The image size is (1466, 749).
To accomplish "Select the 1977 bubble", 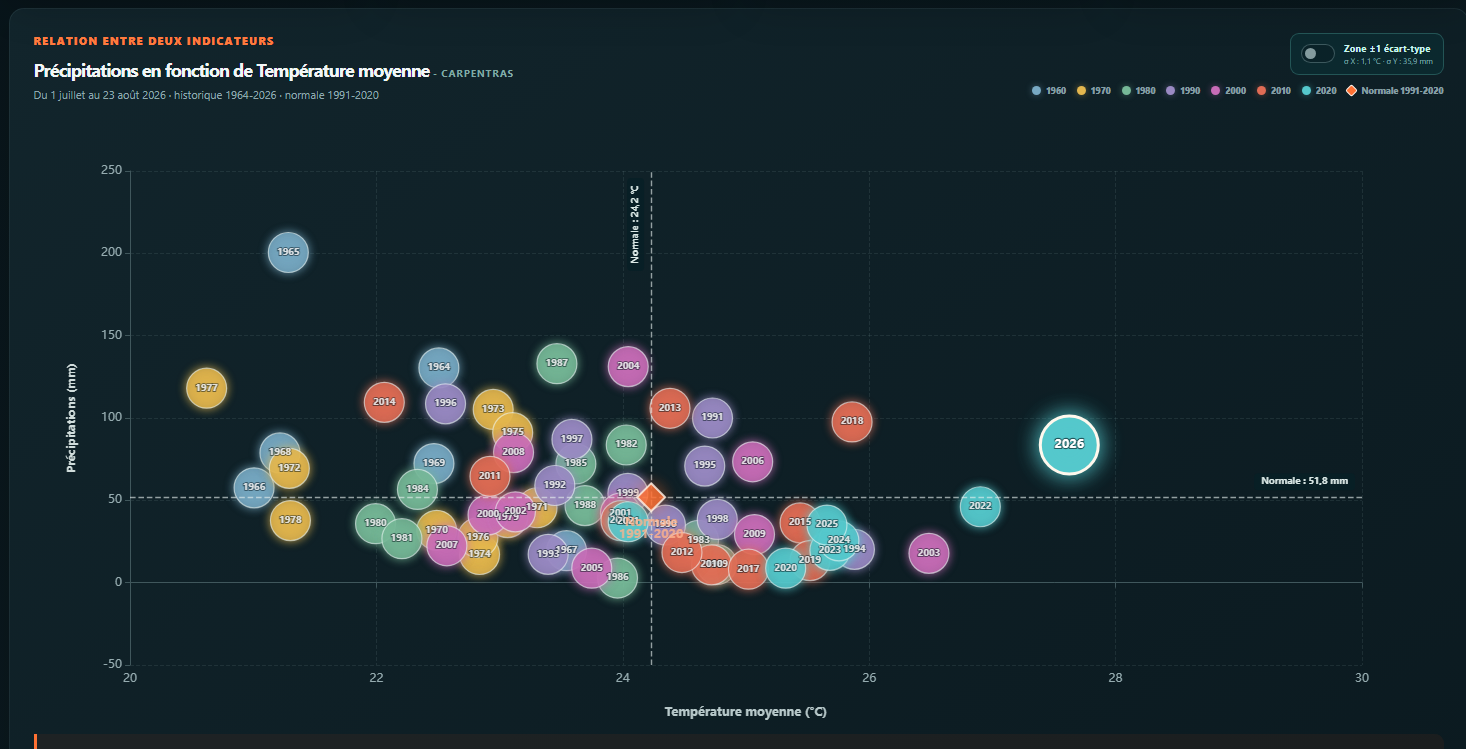I will tap(207, 388).
